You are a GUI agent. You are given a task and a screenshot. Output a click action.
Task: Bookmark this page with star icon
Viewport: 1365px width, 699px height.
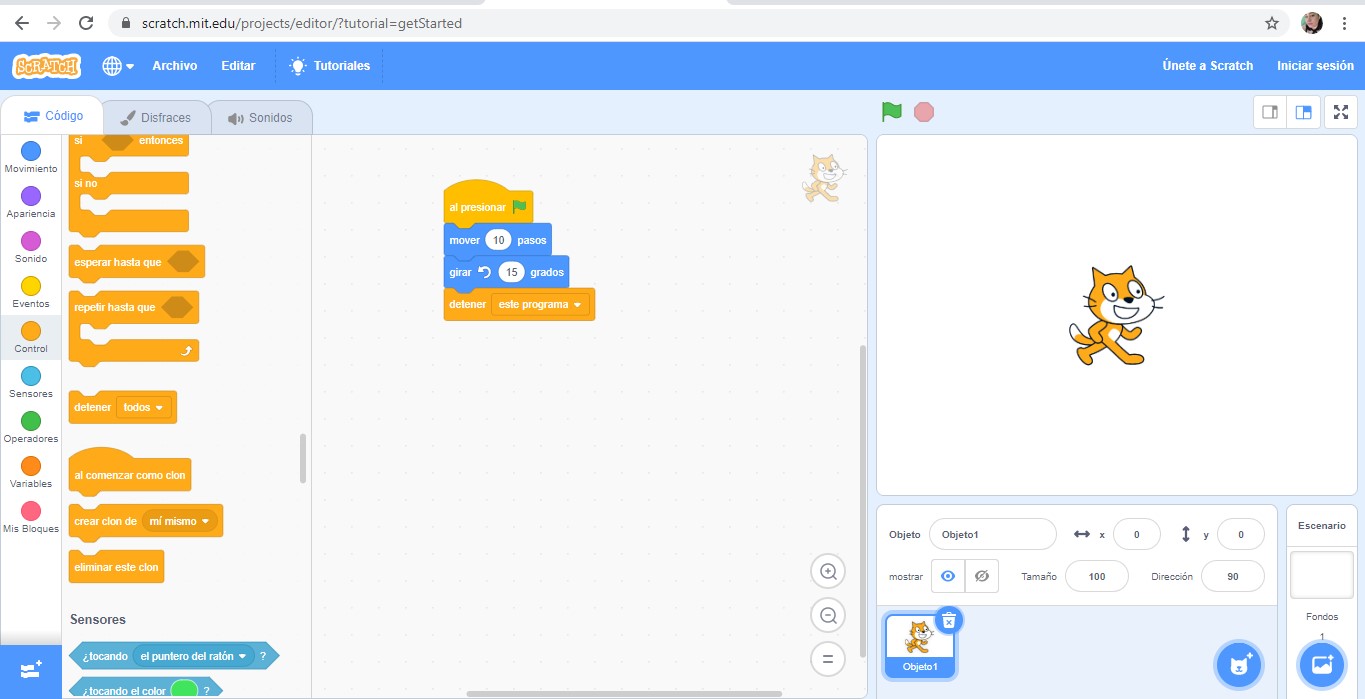1272,23
